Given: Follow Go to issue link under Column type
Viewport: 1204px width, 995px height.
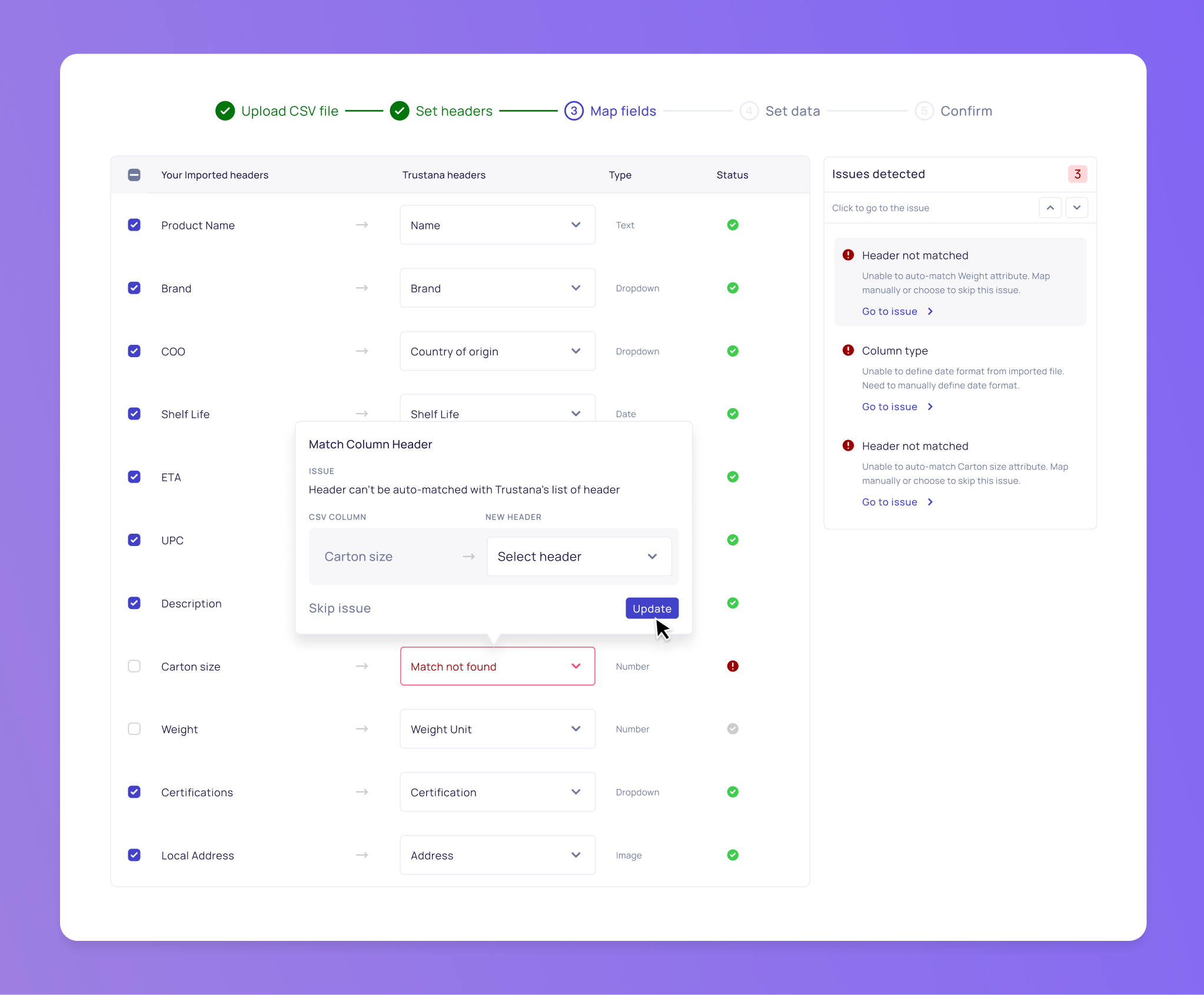Looking at the screenshot, I should click(890, 406).
